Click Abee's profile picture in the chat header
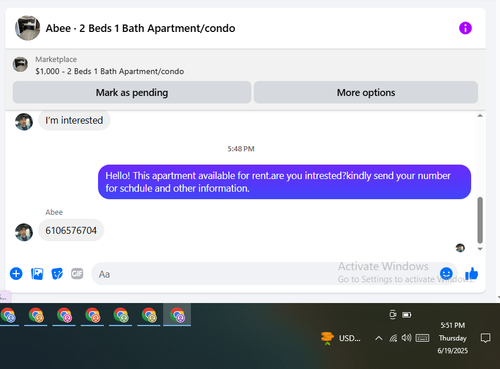500x369 pixels. [27, 28]
